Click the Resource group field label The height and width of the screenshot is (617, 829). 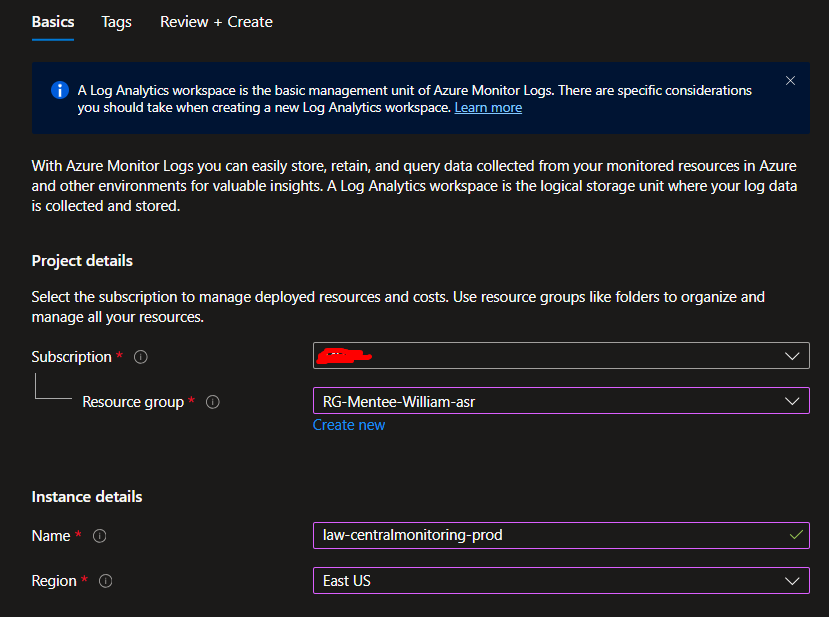[x=132, y=402]
